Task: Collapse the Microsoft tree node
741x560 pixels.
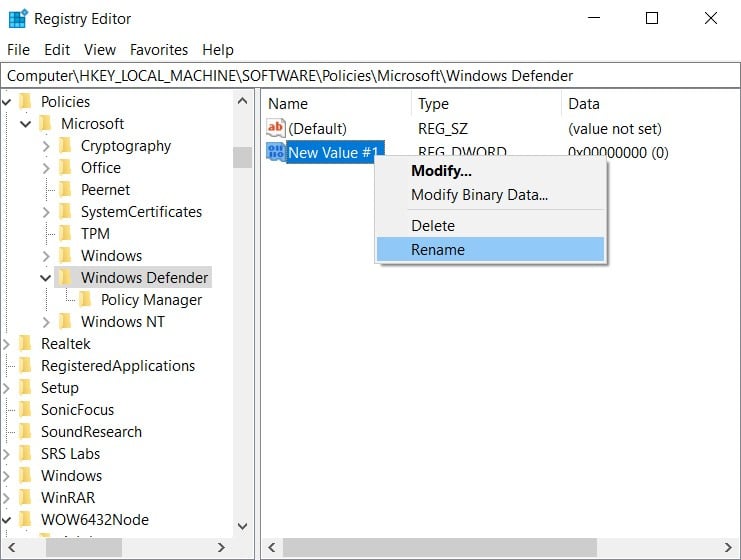Action: click(x=26, y=124)
